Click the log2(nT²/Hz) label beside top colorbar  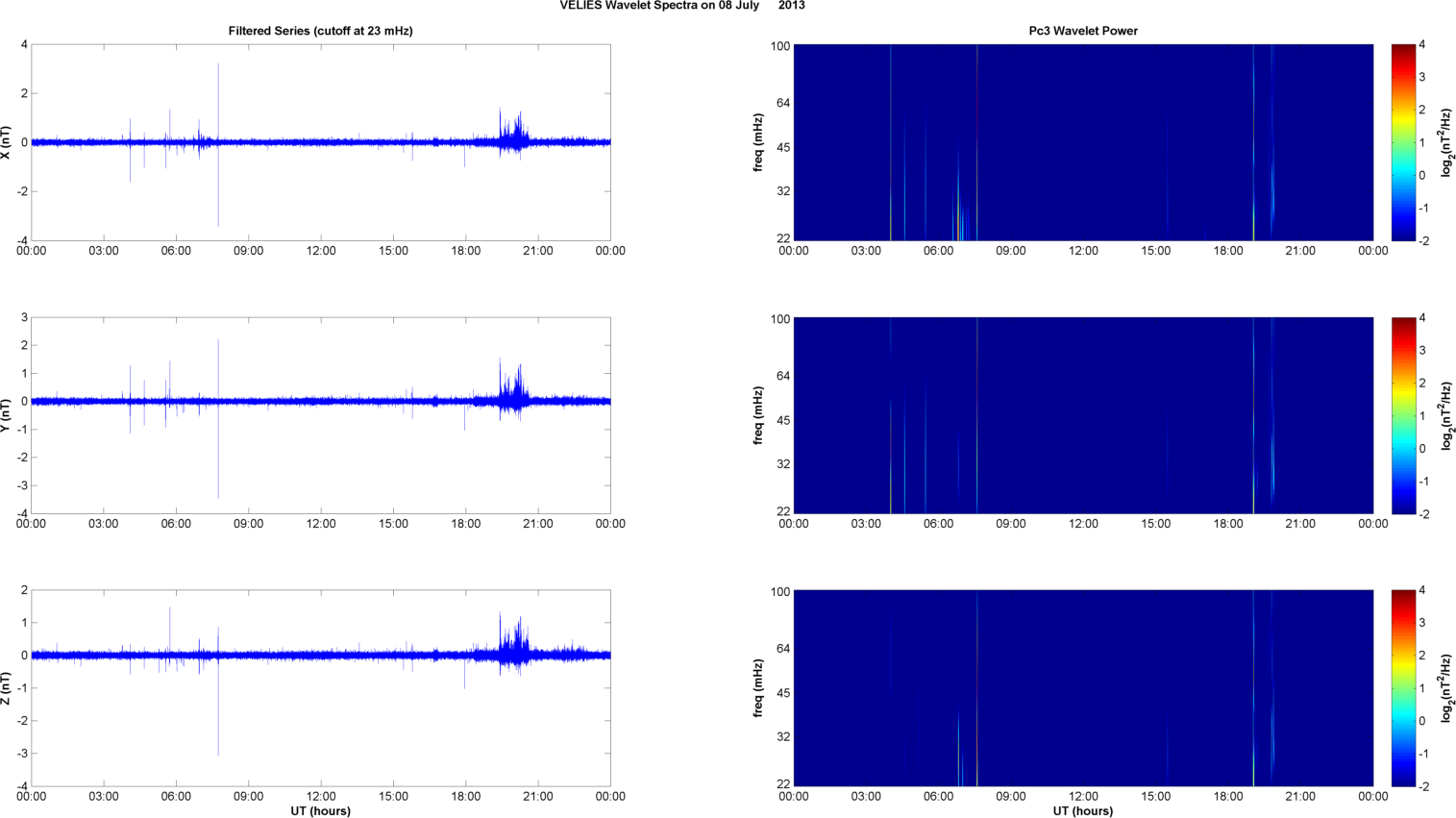pyautogui.click(x=1446, y=142)
